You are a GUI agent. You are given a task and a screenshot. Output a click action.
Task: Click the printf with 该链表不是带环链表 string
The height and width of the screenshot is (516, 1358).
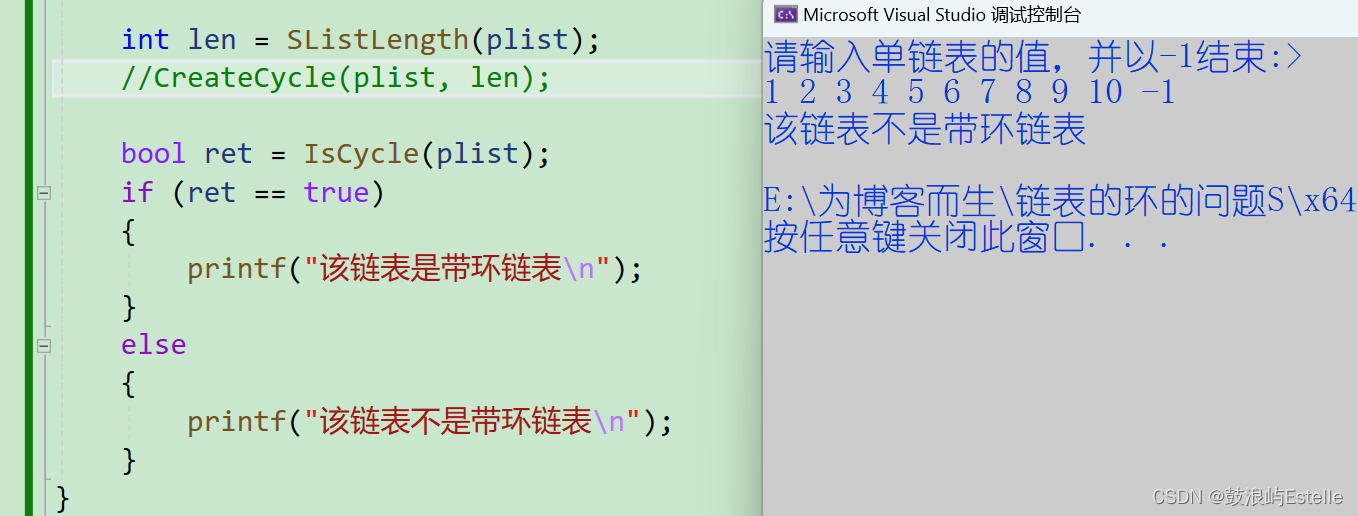pyautogui.click(x=429, y=422)
